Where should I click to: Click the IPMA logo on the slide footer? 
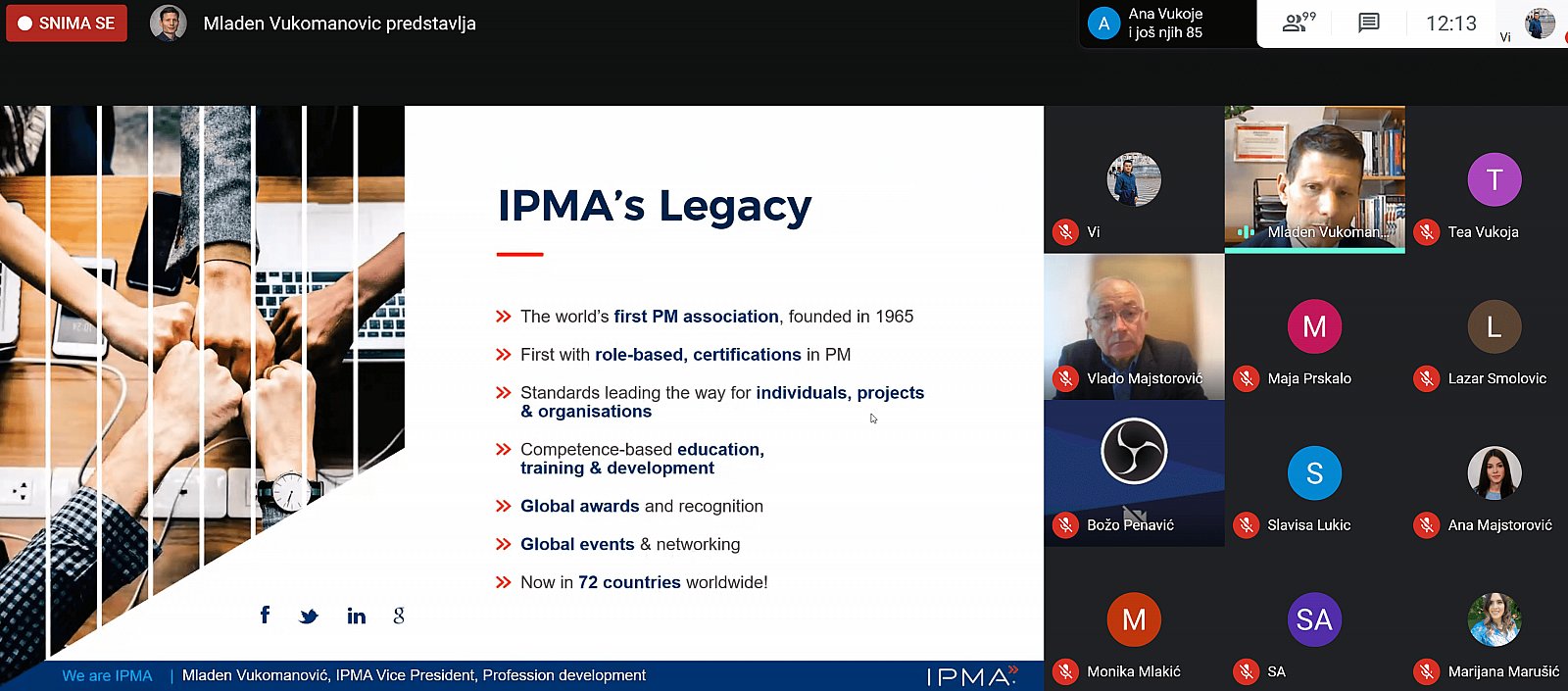pyautogui.click(x=972, y=675)
